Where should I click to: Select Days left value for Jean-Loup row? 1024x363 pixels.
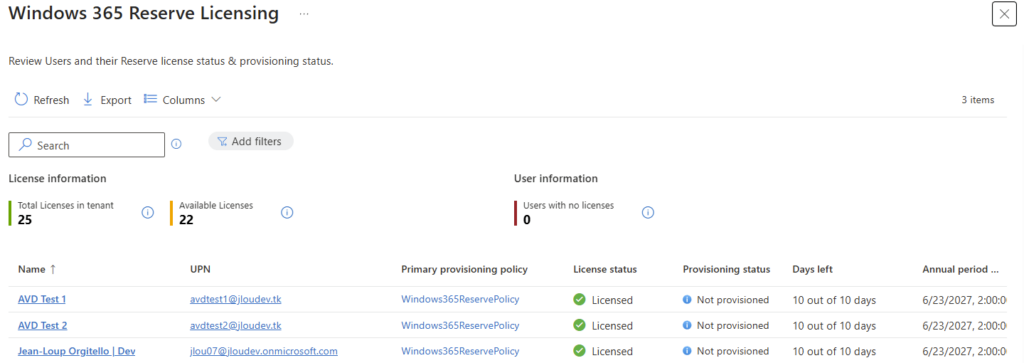834,351
